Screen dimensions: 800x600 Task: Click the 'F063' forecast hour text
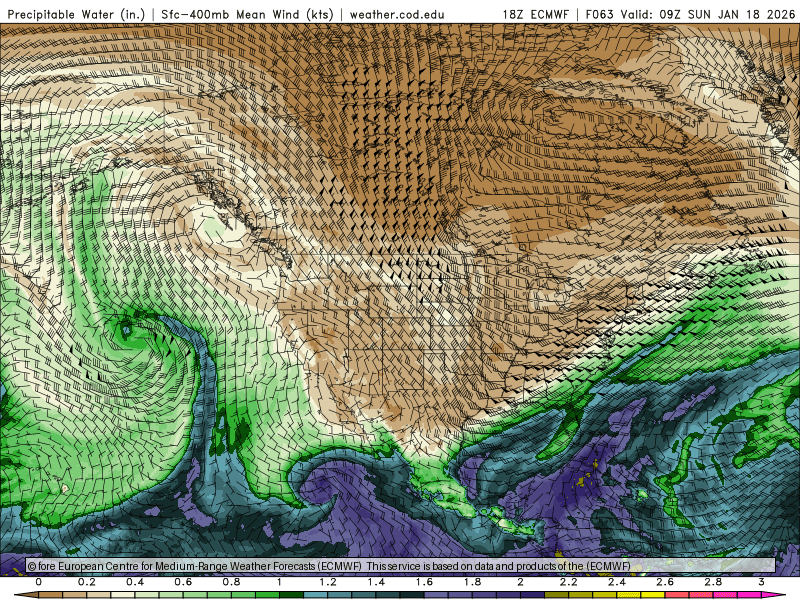[x=599, y=14]
